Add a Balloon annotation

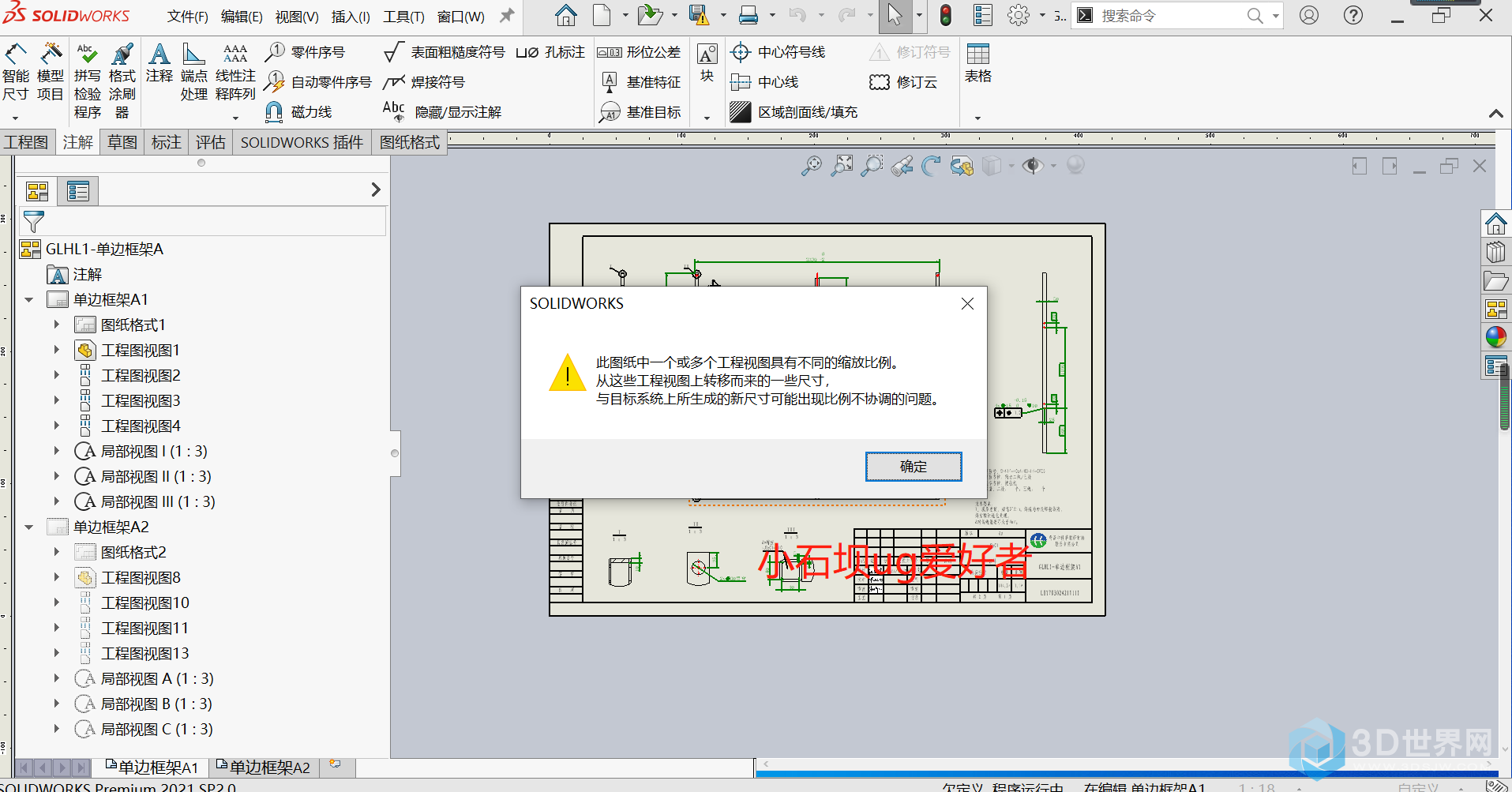pyautogui.click(x=305, y=52)
